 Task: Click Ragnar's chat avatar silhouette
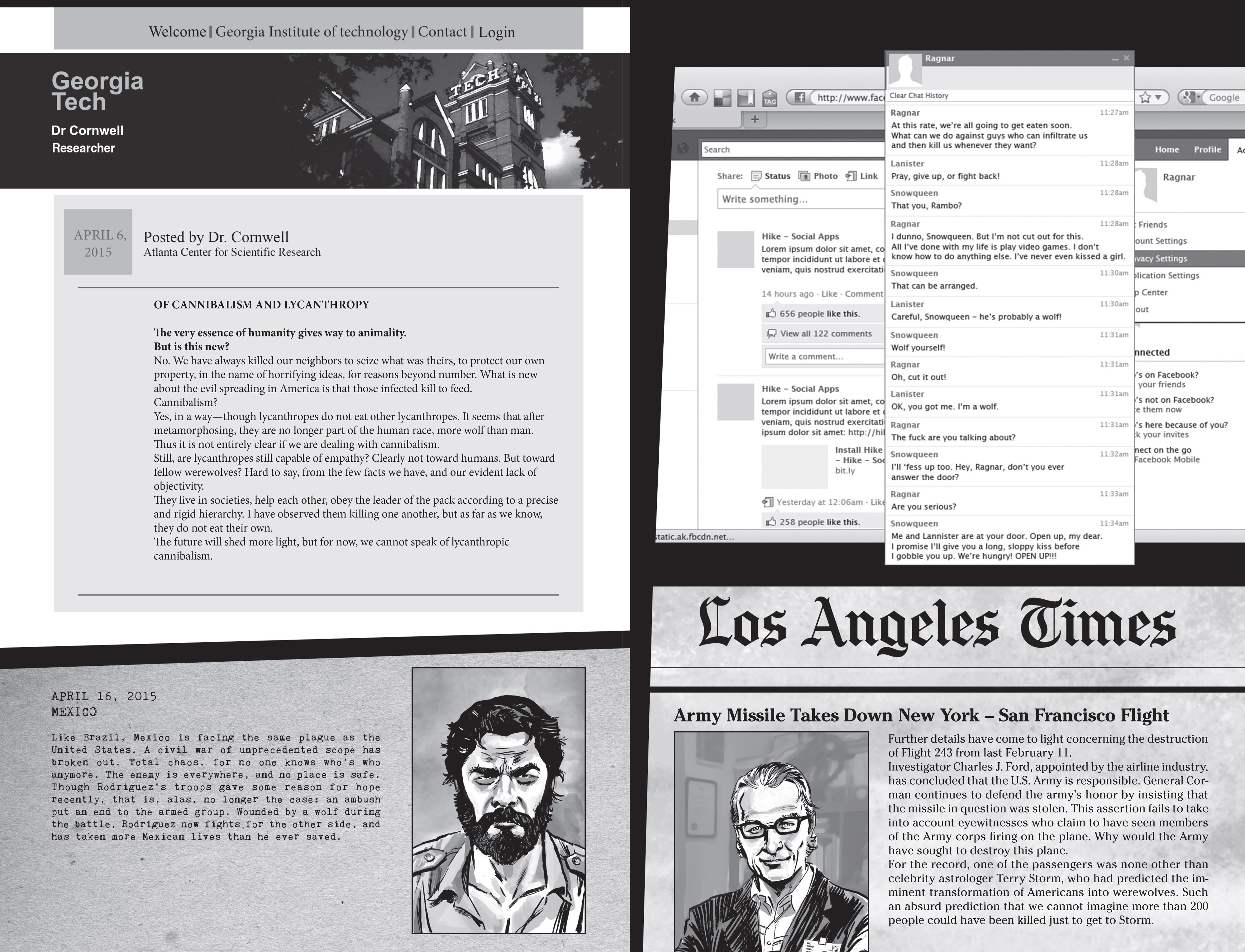click(x=905, y=70)
